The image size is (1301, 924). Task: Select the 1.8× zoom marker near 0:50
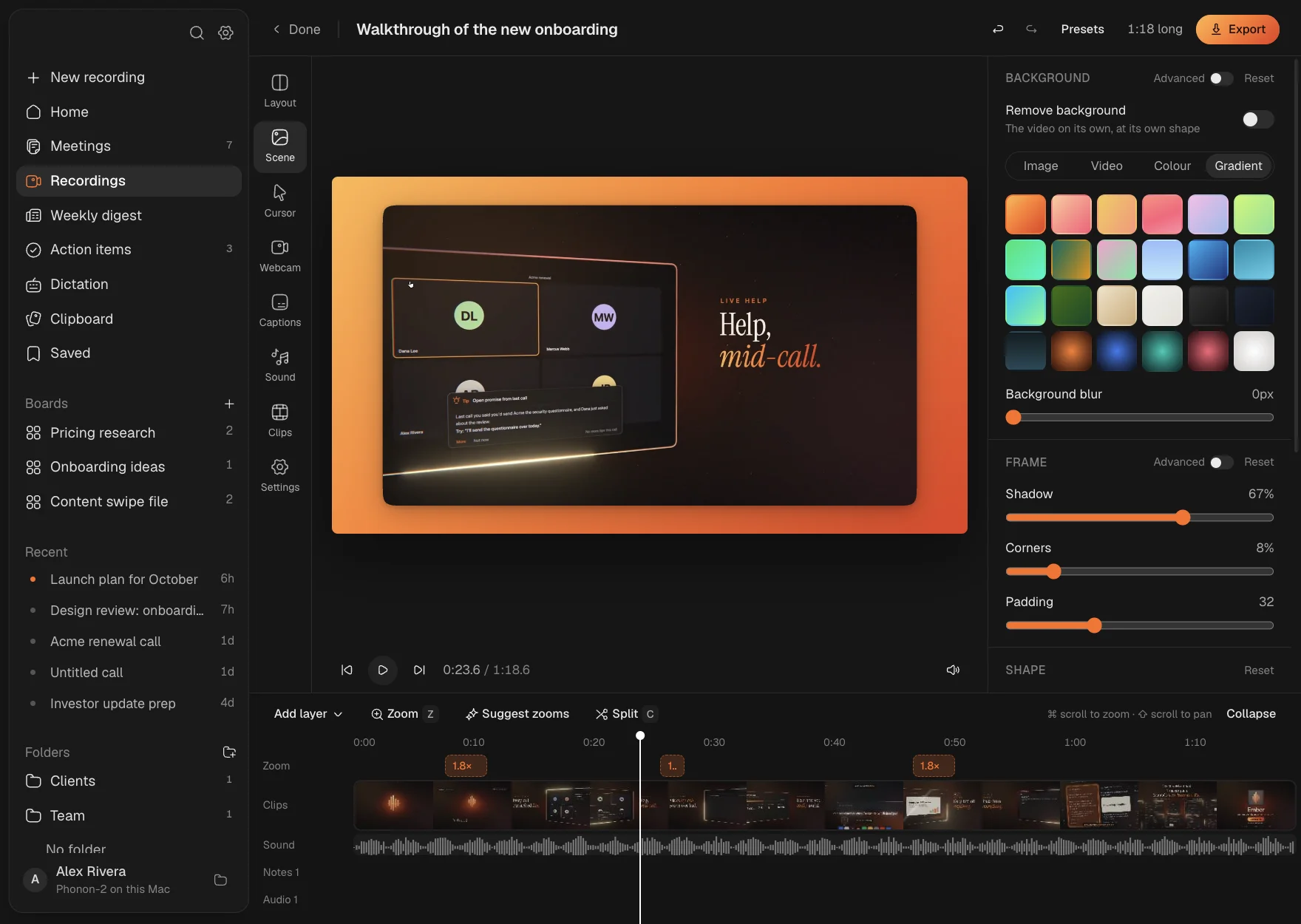point(934,766)
